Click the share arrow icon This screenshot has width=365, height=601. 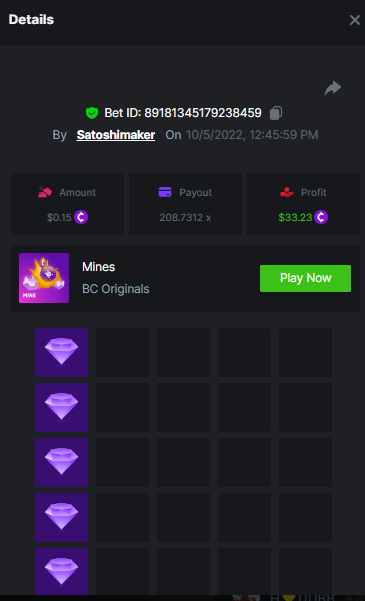pyautogui.click(x=332, y=88)
